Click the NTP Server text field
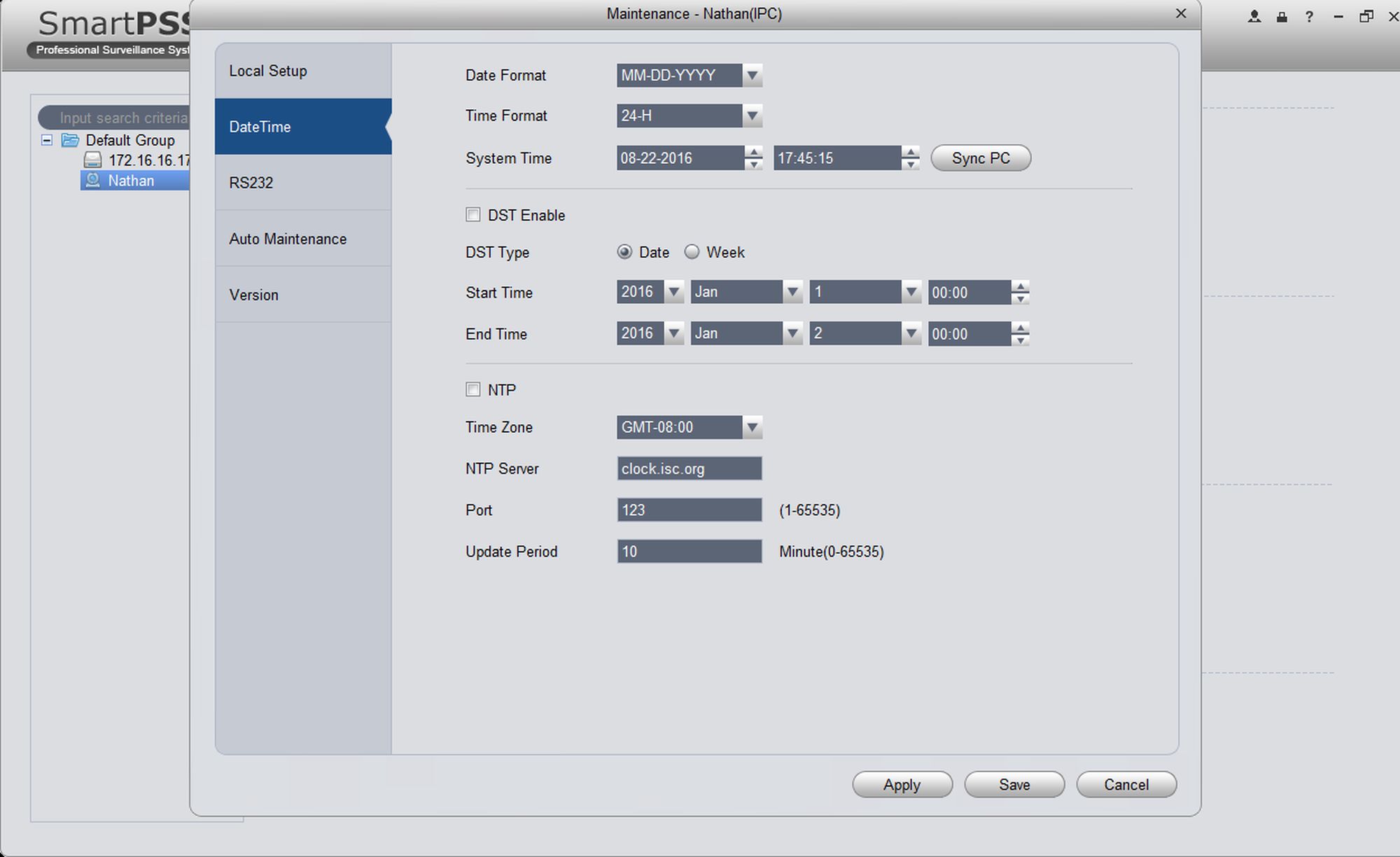Image resolution: width=1400 pixels, height=857 pixels. 689,468
